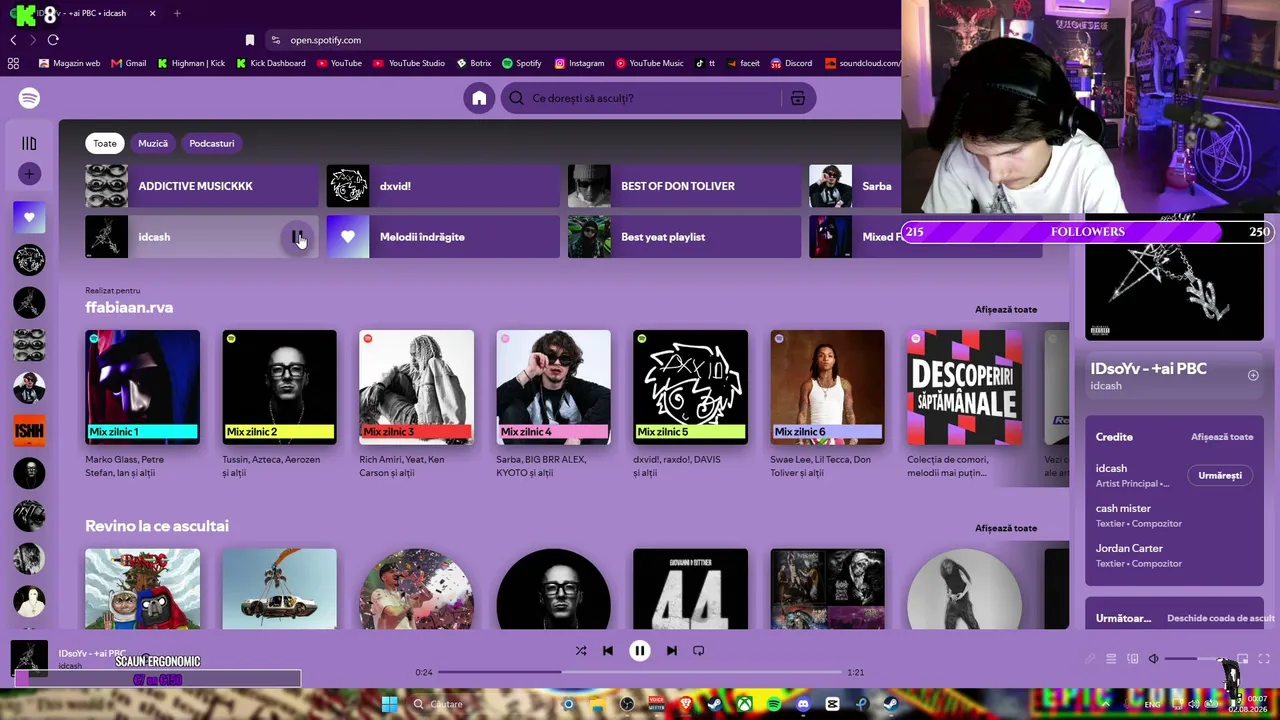Screen dimensions: 1280x720
Task: Select the Toate filter chip
Action: pyautogui.click(x=105, y=143)
